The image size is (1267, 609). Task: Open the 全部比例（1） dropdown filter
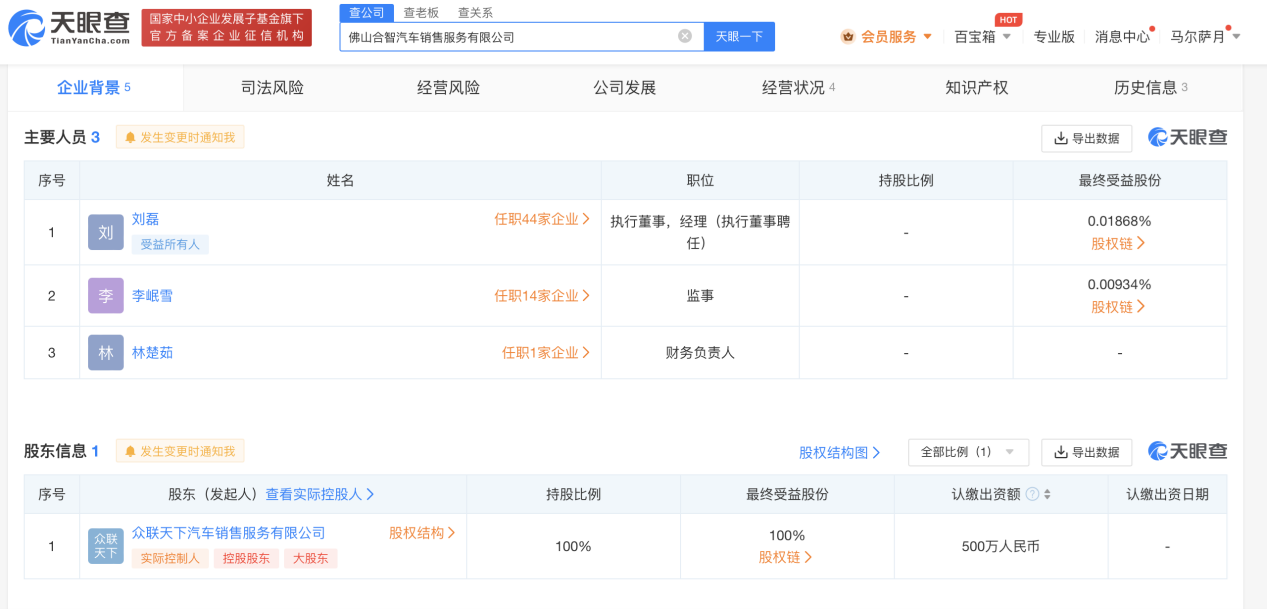[x=968, y=452]
